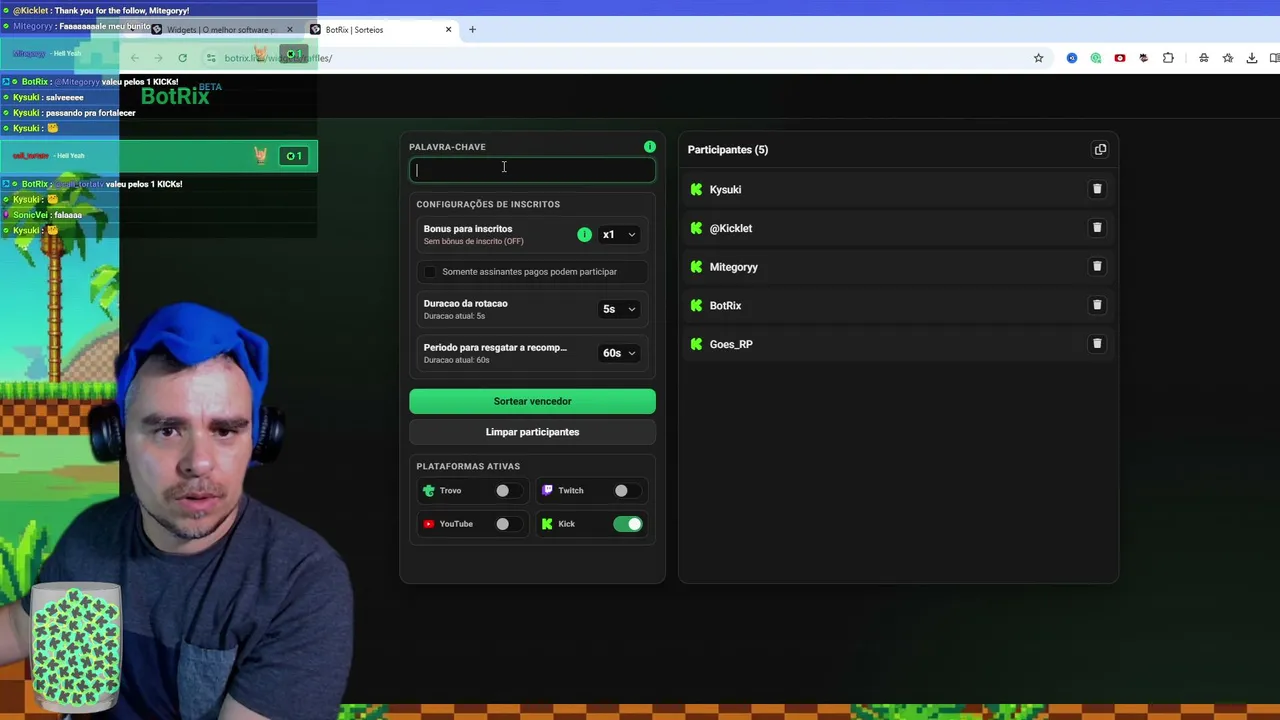Click the Twitch platform icon
Screen dimensions: 1280x720
click(547, 490)
